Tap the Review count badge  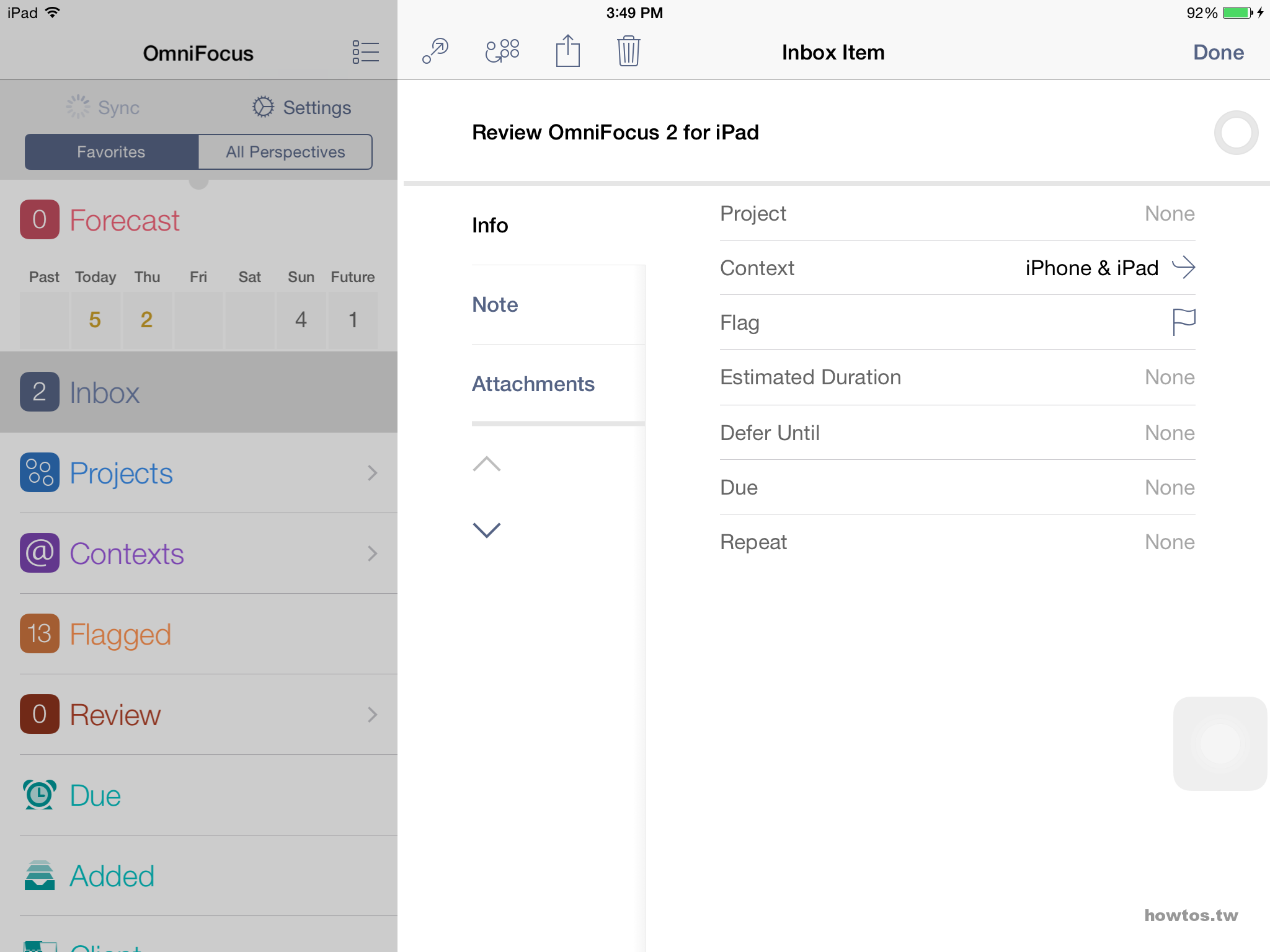click(40, 714)
